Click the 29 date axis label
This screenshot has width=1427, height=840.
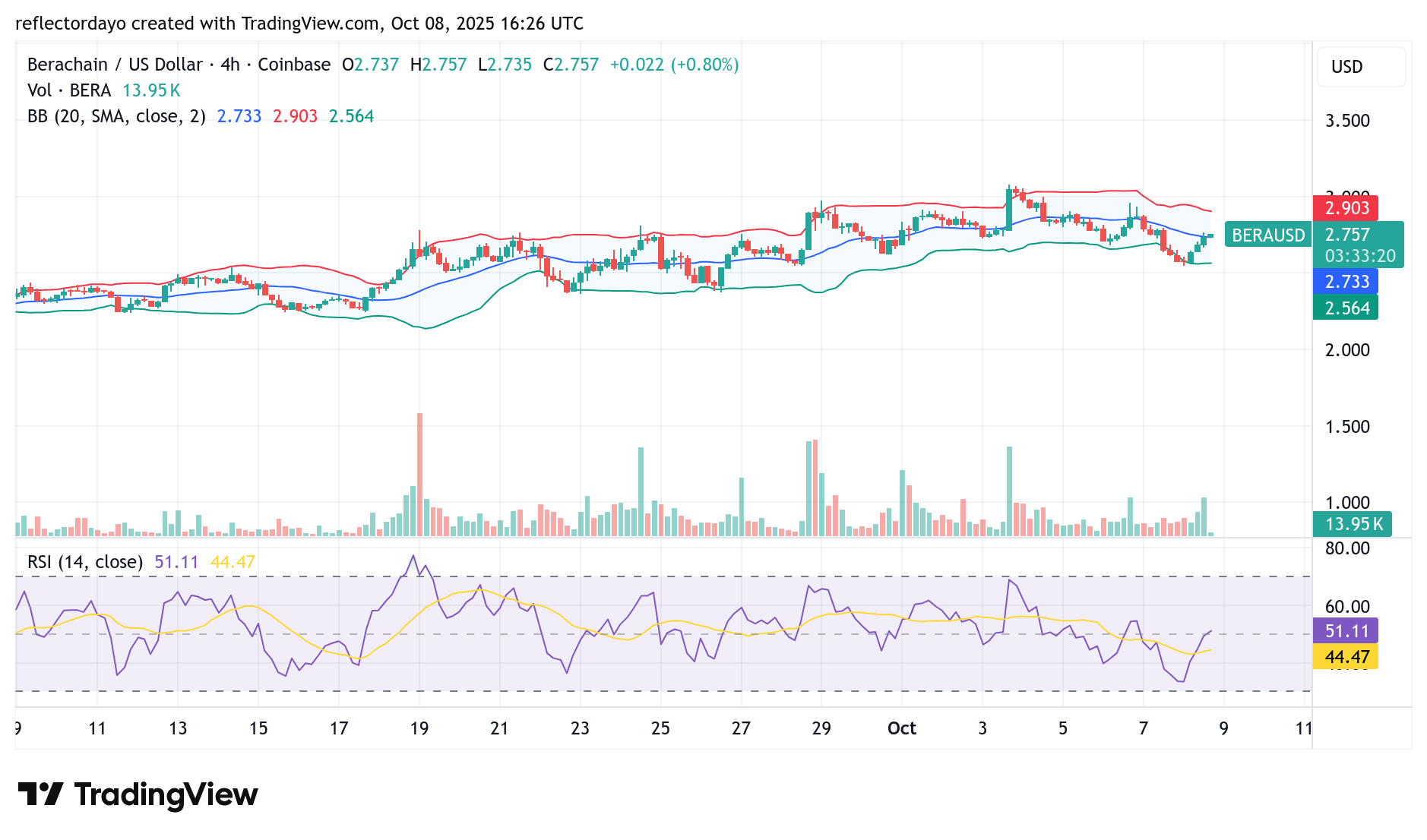[821, 728]
